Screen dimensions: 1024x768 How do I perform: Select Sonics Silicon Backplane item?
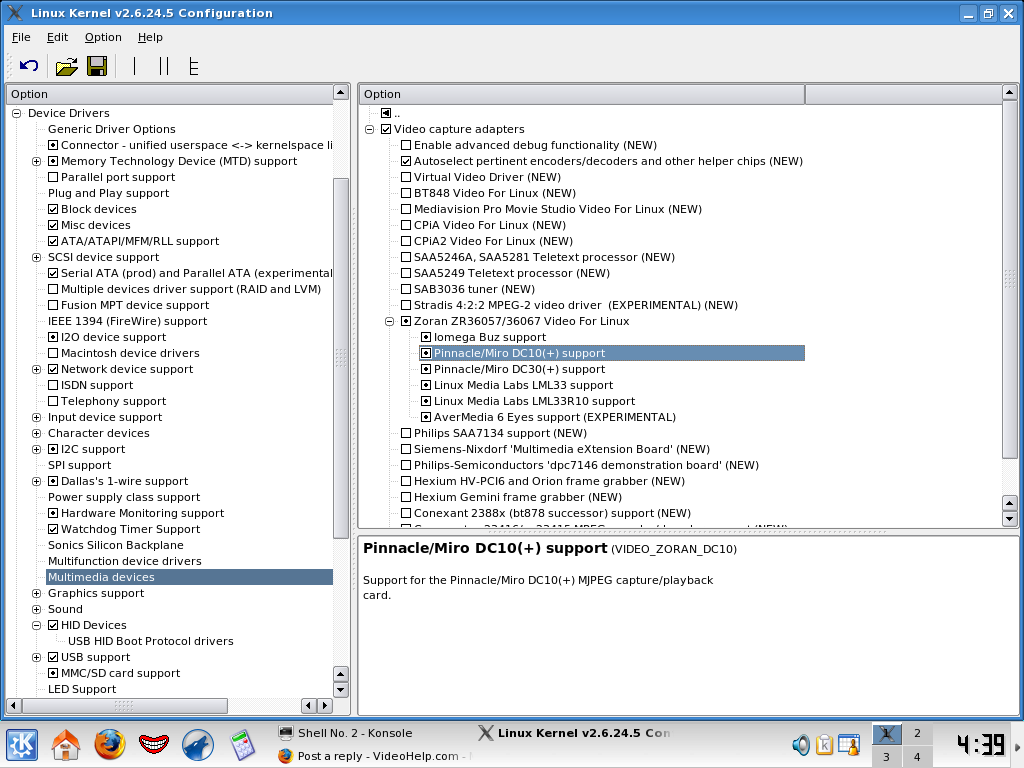pos(116,545)
